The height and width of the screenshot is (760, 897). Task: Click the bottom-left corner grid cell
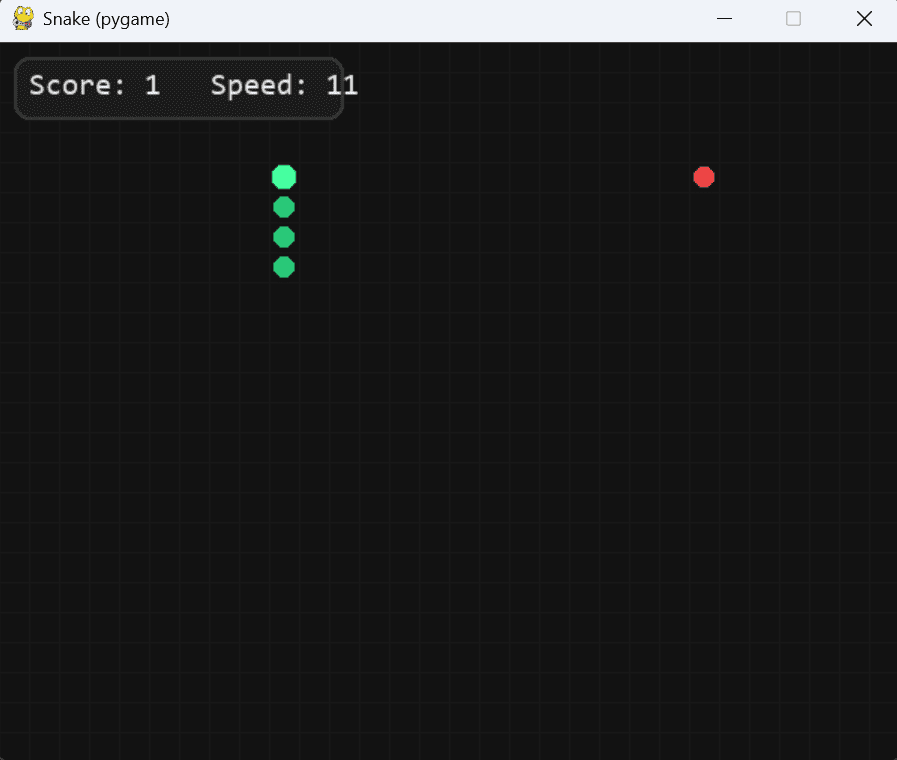click(15, 745)
